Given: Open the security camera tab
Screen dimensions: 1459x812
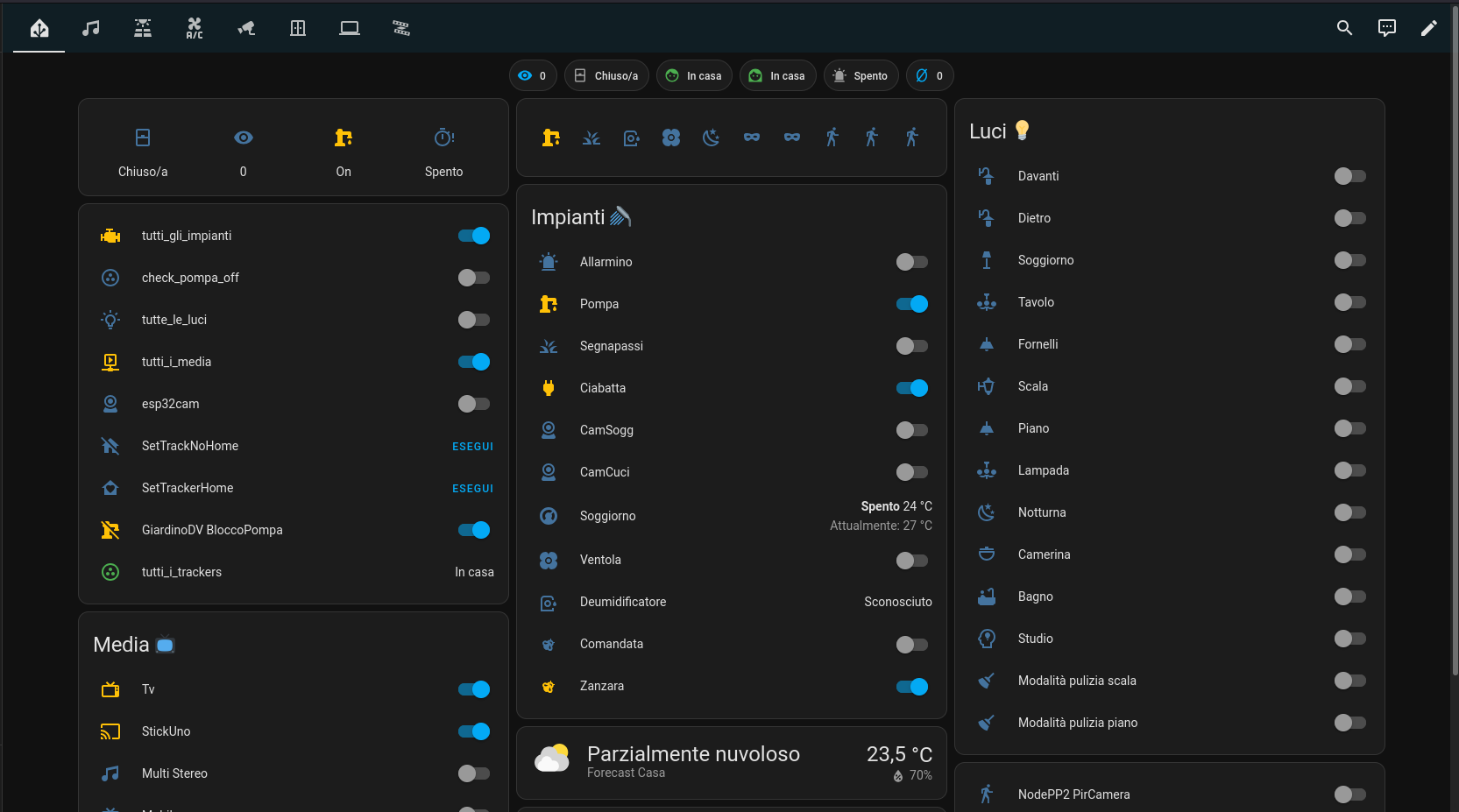Looking at the screenshot, I should coord(246,28).
